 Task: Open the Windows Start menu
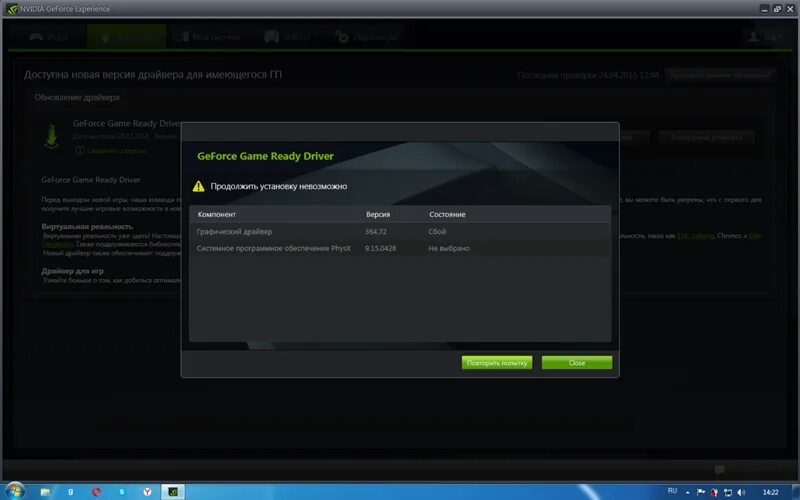coord(14,491)
